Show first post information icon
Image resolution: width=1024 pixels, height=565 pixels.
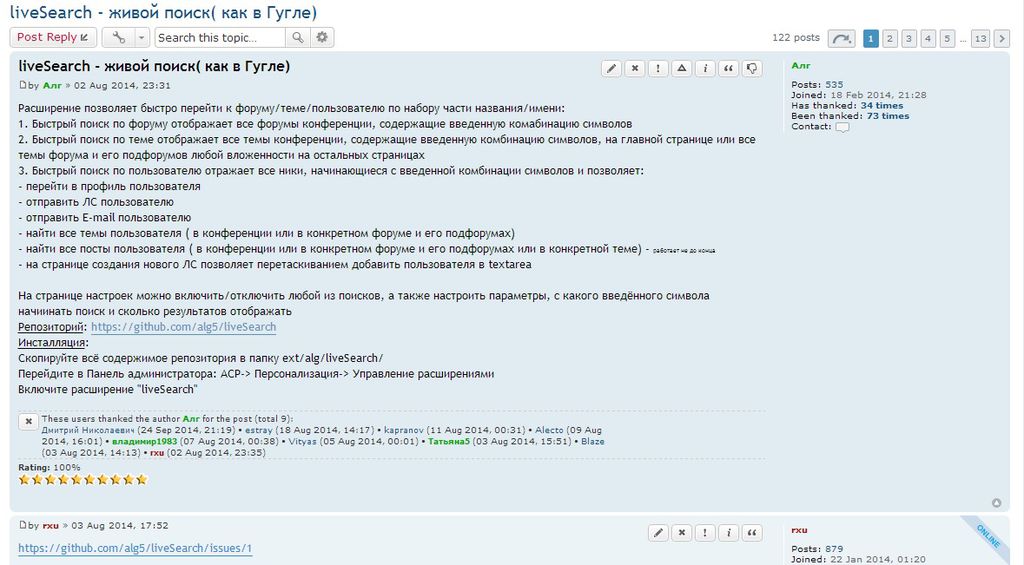coord(705,68)
